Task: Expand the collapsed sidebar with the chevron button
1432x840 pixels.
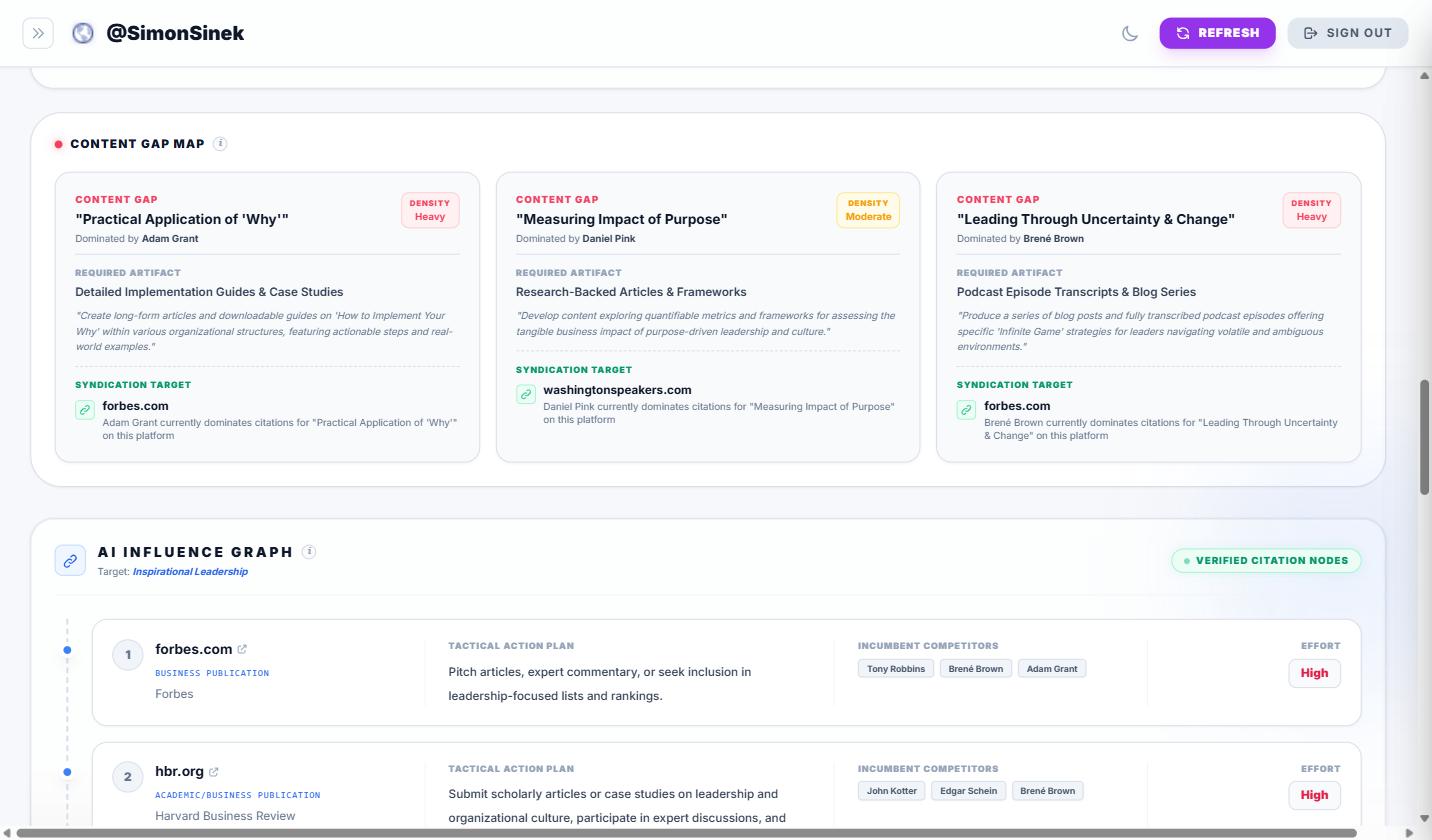Action: (38, 32)
